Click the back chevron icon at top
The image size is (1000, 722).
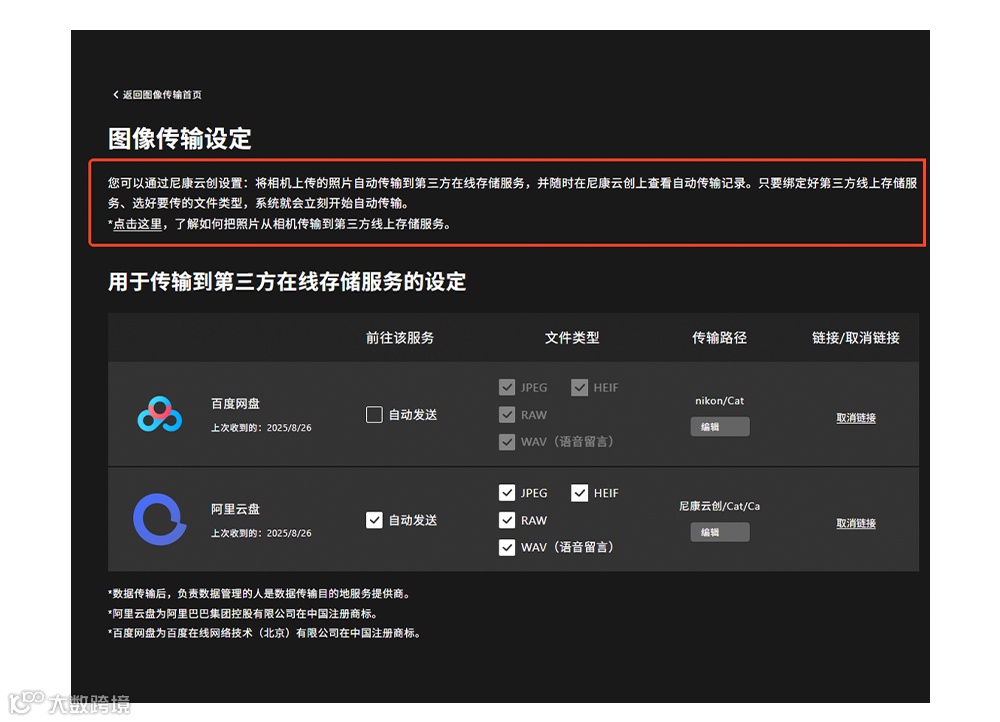pyautogui.click(x=115, y=94)
